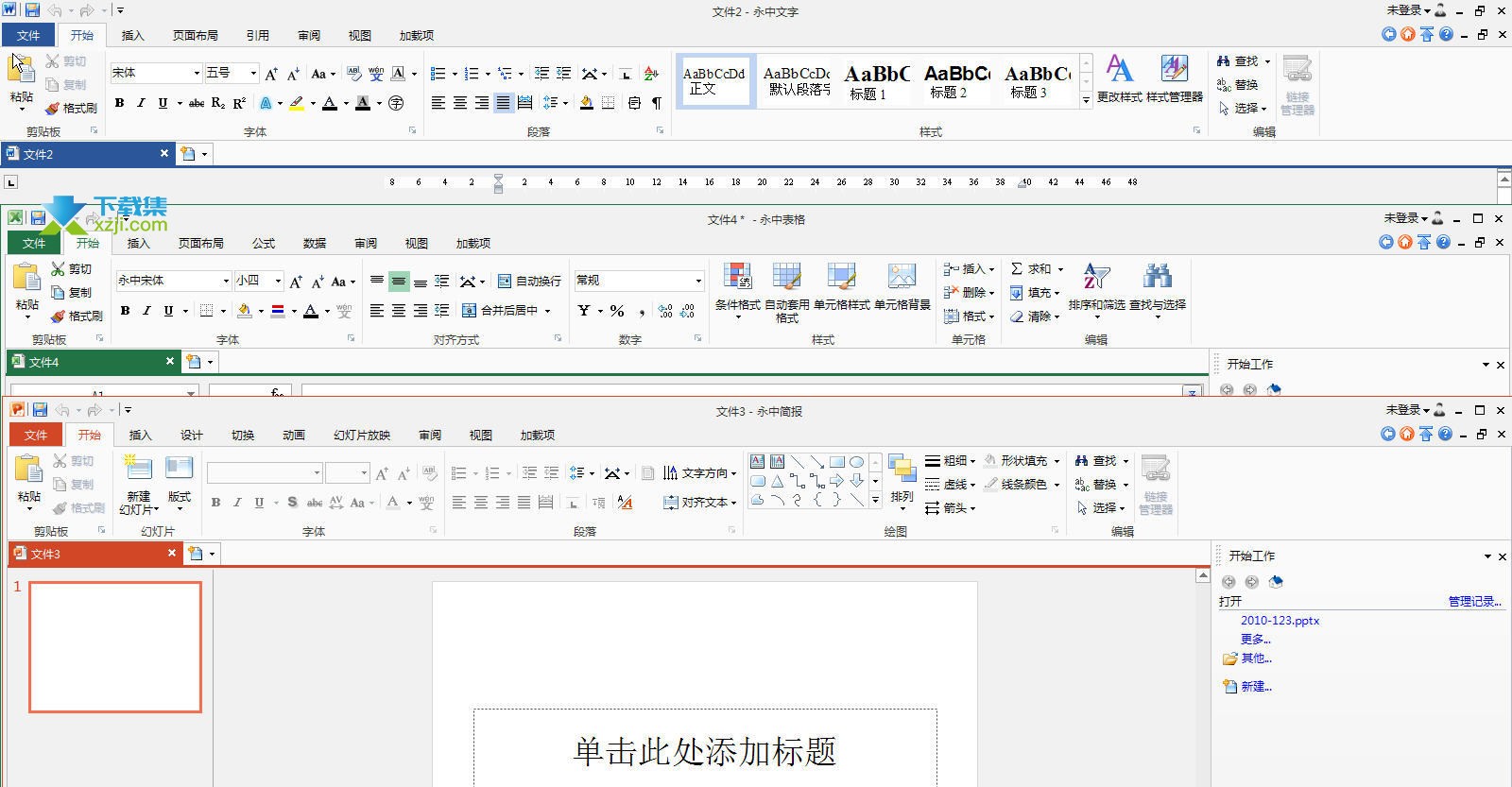Toggle underline in the Word window
Viewport: 1512px width, 787px height.
pos(163,103)
